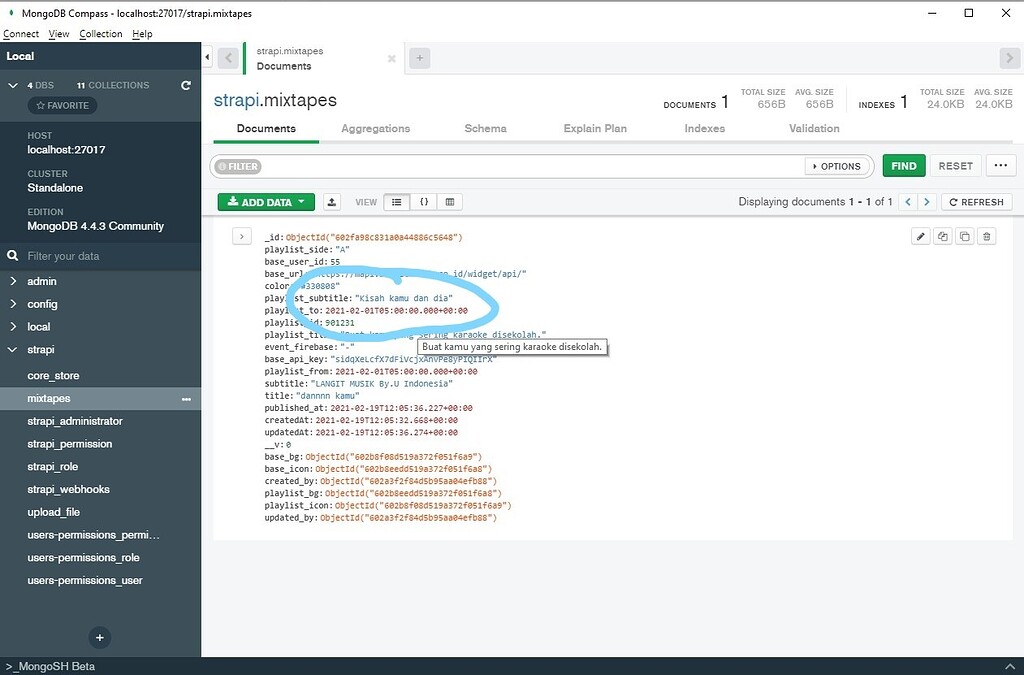Click the import data upload icon

[x=332, y=201]
